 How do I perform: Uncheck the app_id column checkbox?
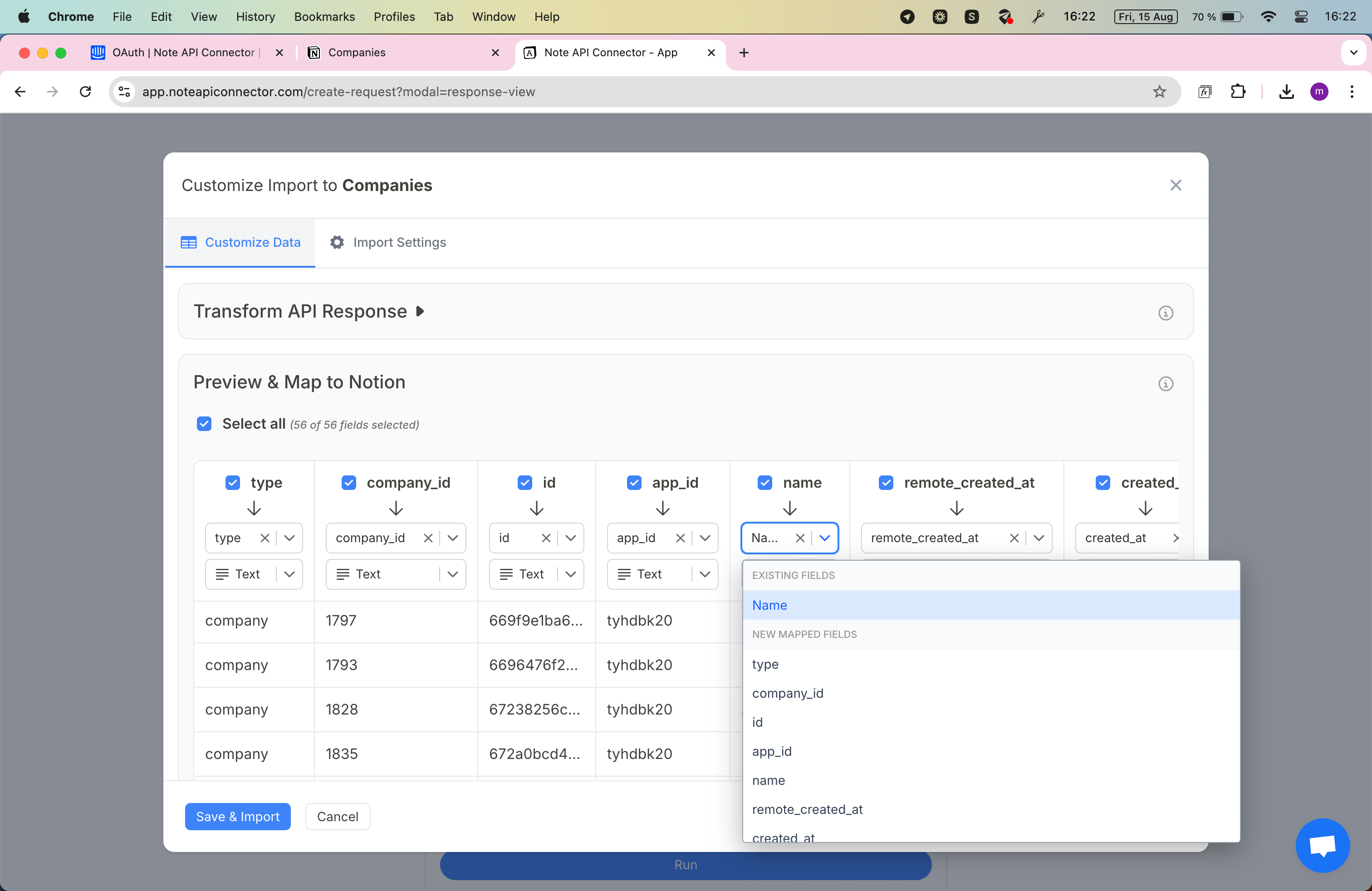click(x=634, y=482)
